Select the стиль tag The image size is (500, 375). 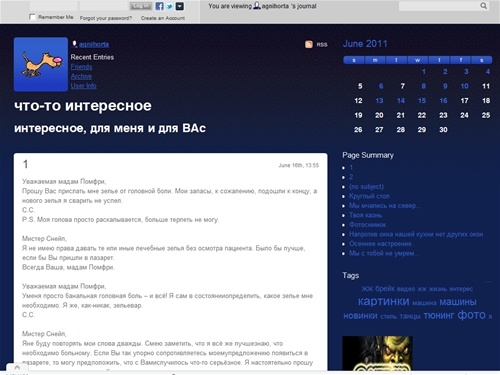[388, 317]
